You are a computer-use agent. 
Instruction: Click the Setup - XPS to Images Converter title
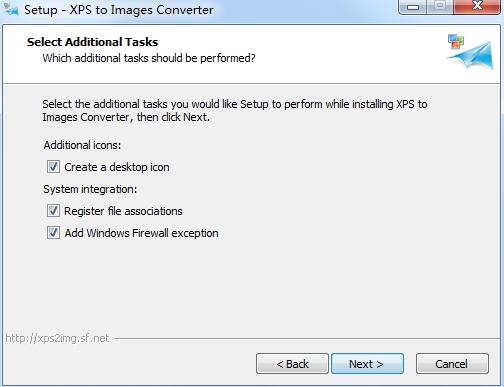pos(119,10)
